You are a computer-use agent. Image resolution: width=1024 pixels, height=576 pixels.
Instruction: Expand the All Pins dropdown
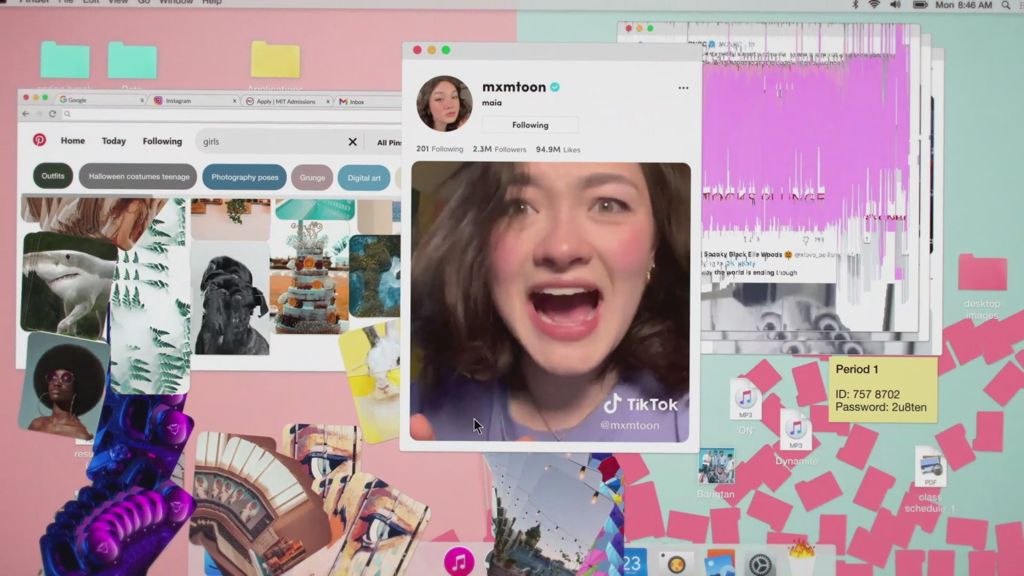(389, 142)
